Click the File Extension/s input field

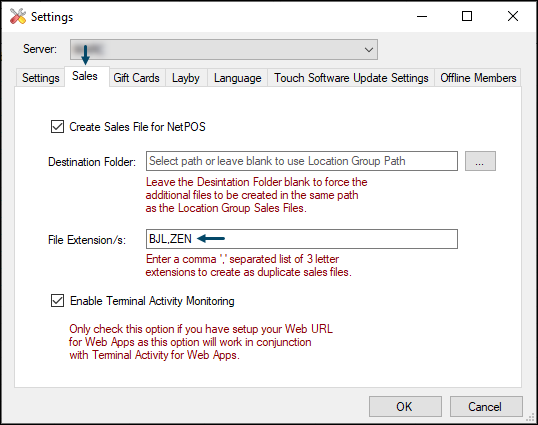coord(302,239)
